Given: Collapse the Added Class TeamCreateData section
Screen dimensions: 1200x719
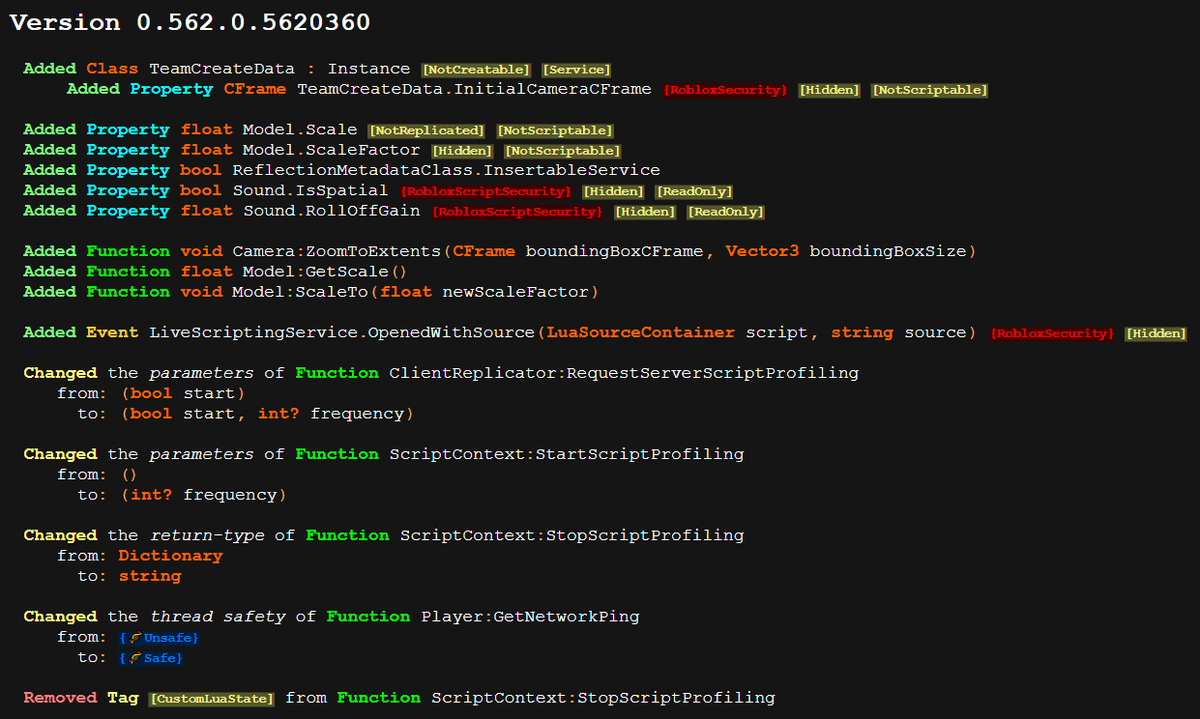Looking at the screenshot, I should (x=49, y=68).
